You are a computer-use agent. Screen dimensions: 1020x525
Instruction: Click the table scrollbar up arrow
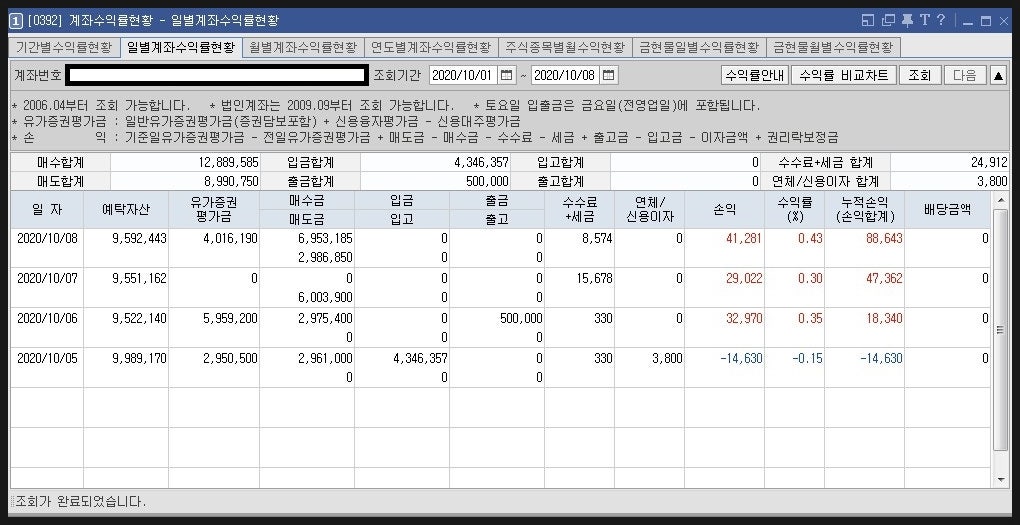click(1000, 200)
